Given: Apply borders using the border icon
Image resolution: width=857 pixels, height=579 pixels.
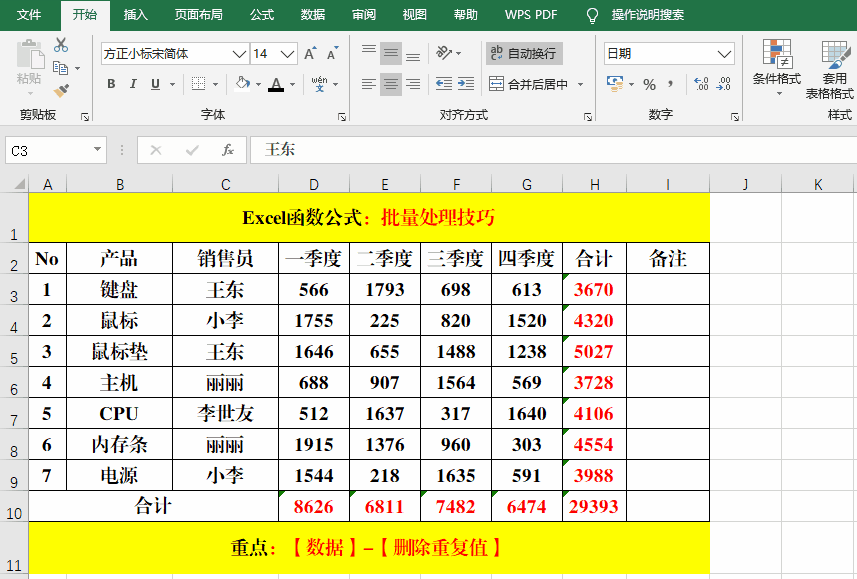Looking at the screenshot, I should click(x=198, y=84).
